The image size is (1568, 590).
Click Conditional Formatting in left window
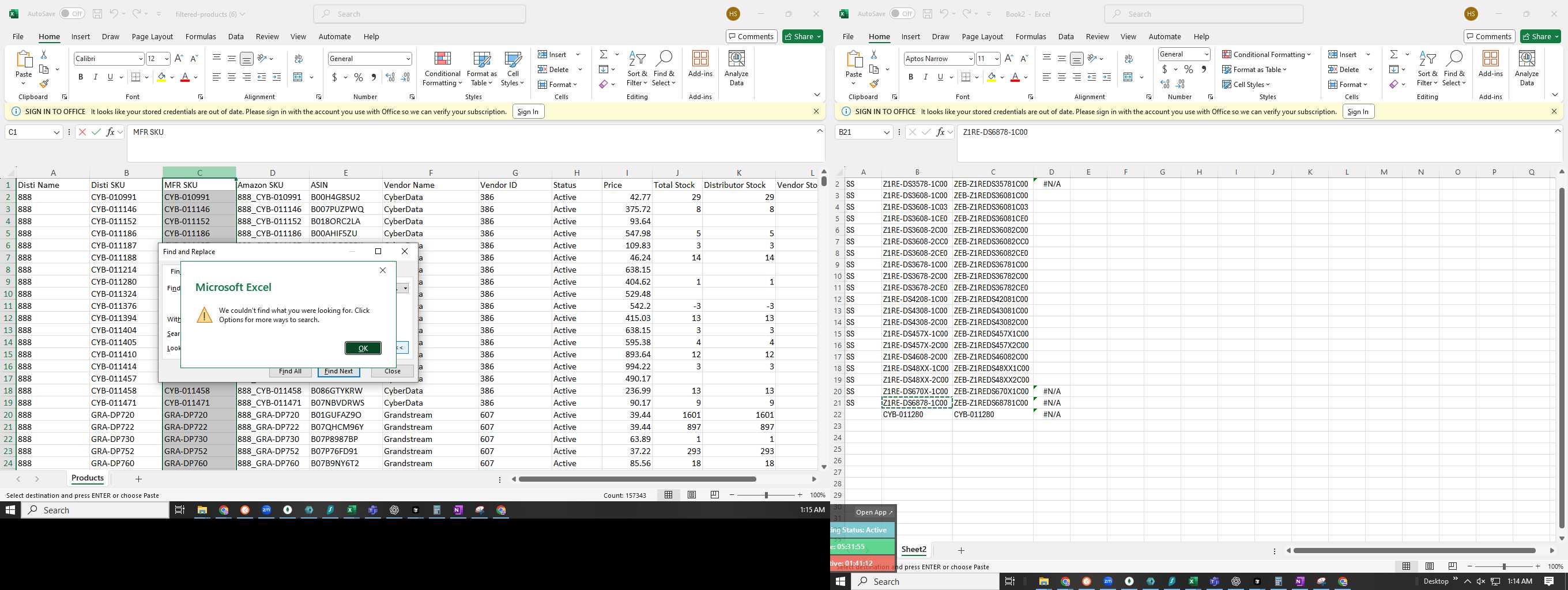tap(443, 68)
